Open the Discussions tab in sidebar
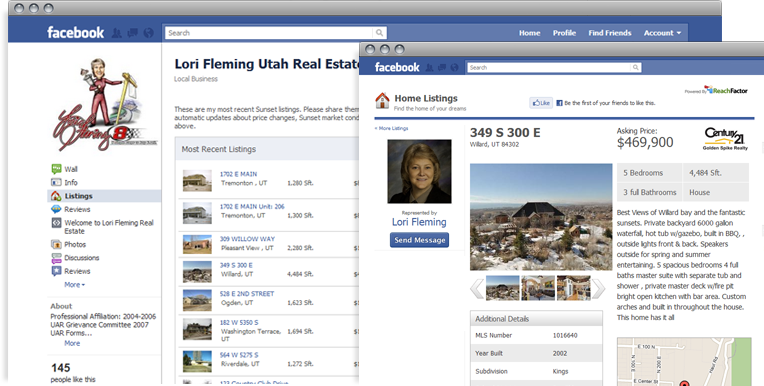 click(82, 258)
